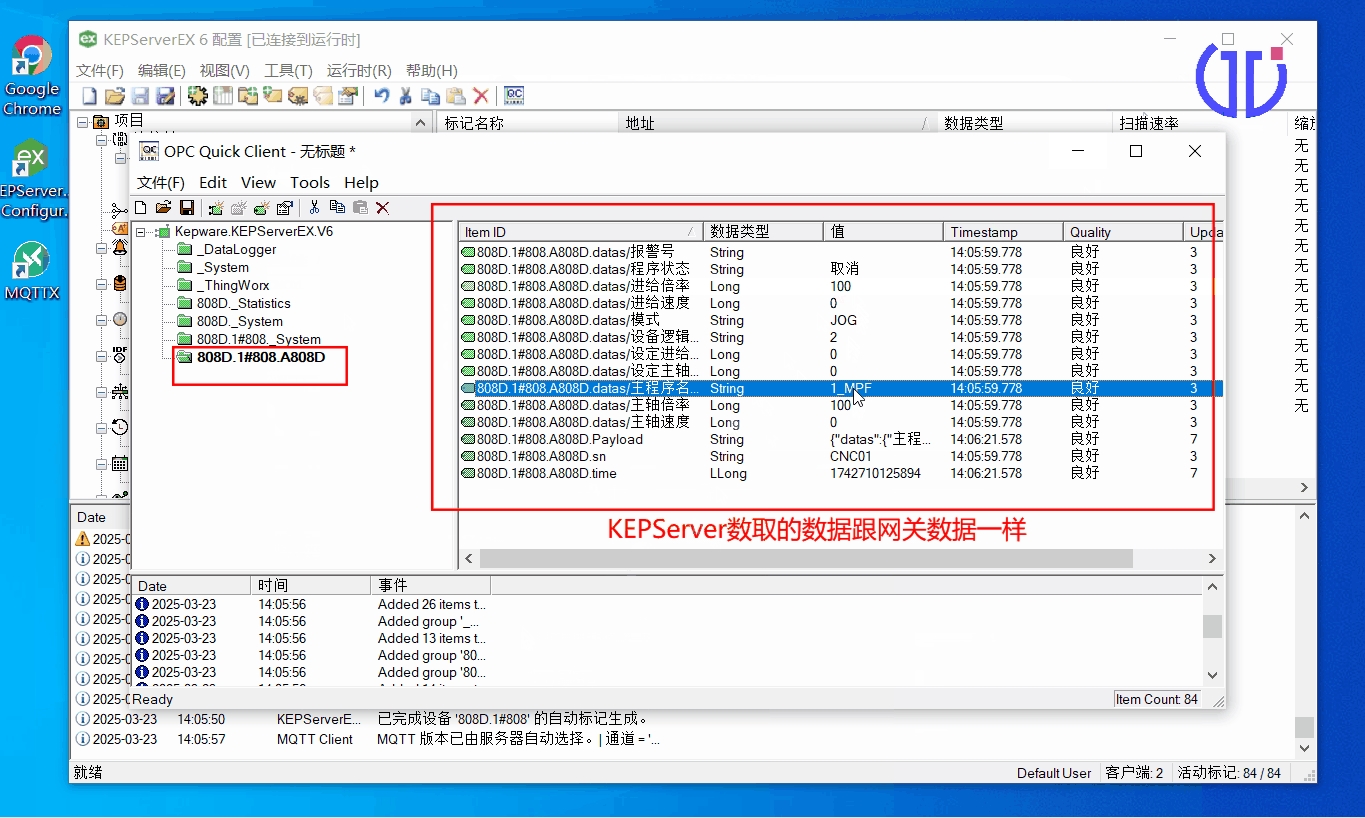Click New Tag icon in KEPServerEX toolbar

272,96
